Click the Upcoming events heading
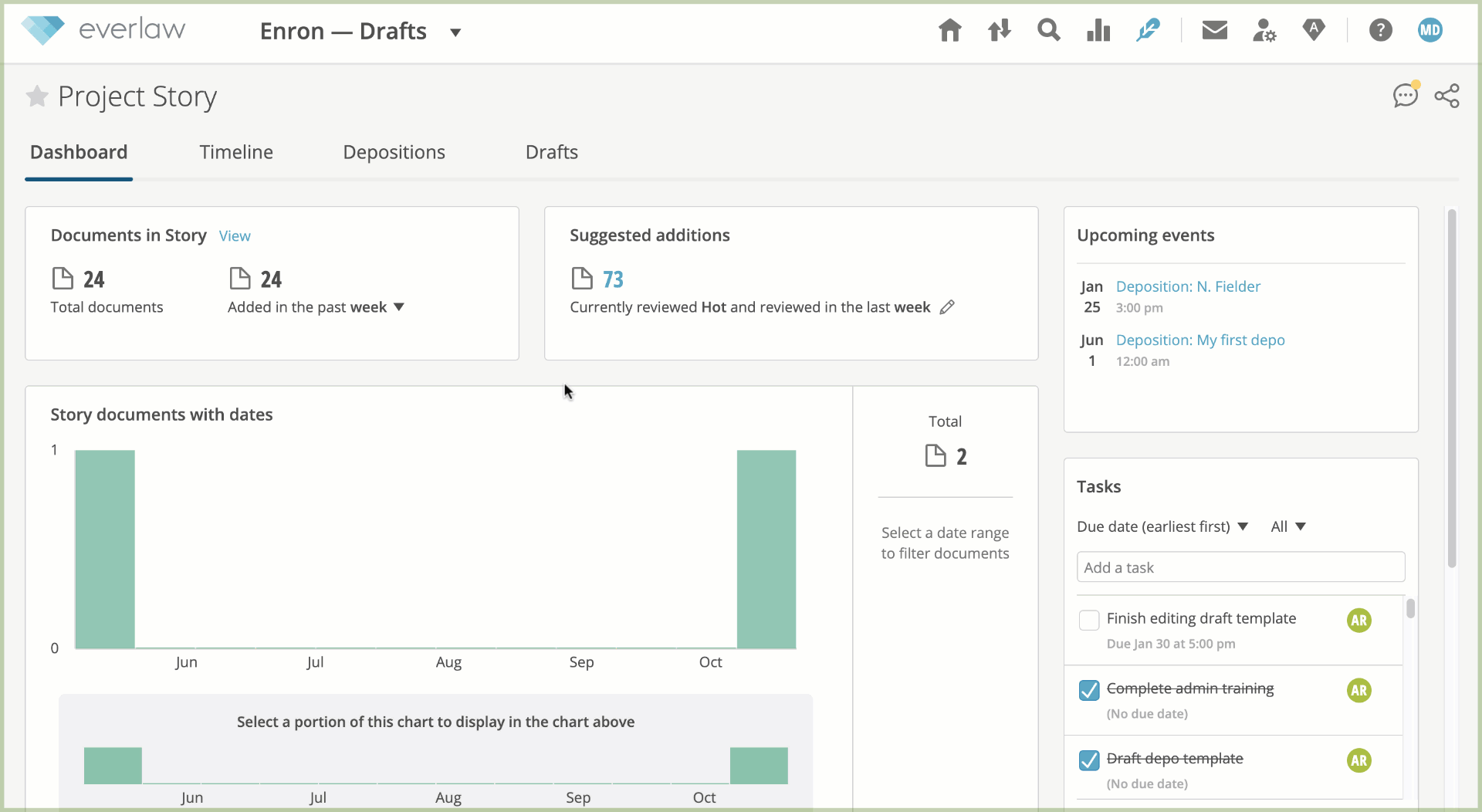1482x812 pixels. click(x=1145, y=235)
